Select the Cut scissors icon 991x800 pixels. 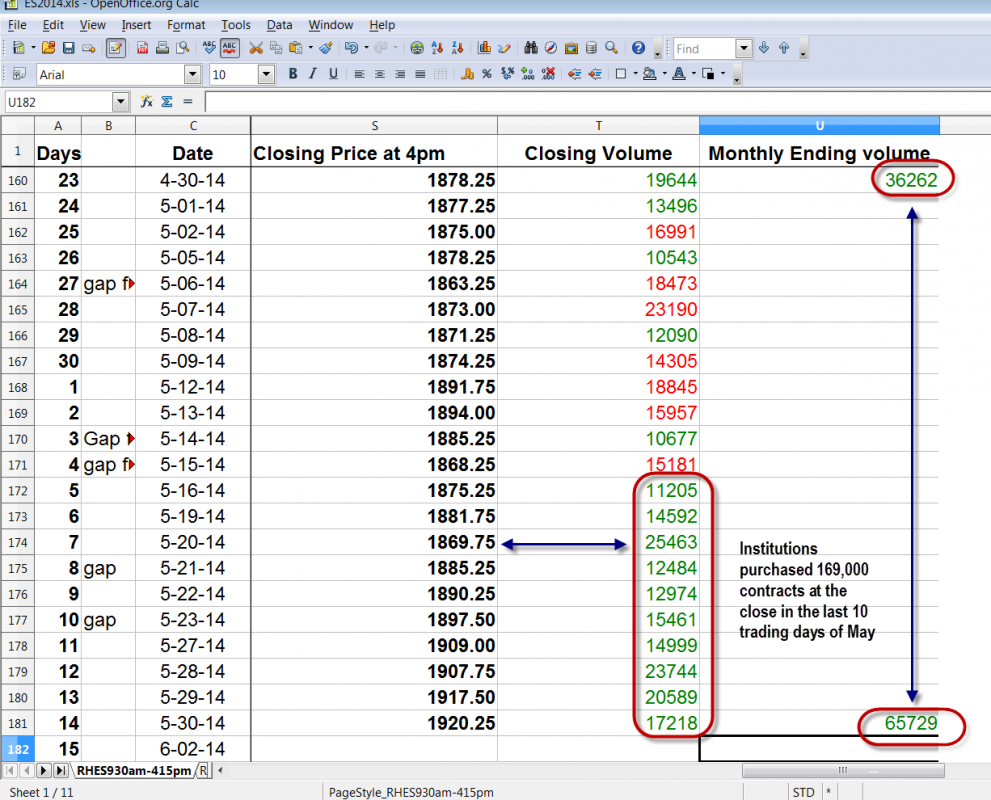tap(256, 48)
